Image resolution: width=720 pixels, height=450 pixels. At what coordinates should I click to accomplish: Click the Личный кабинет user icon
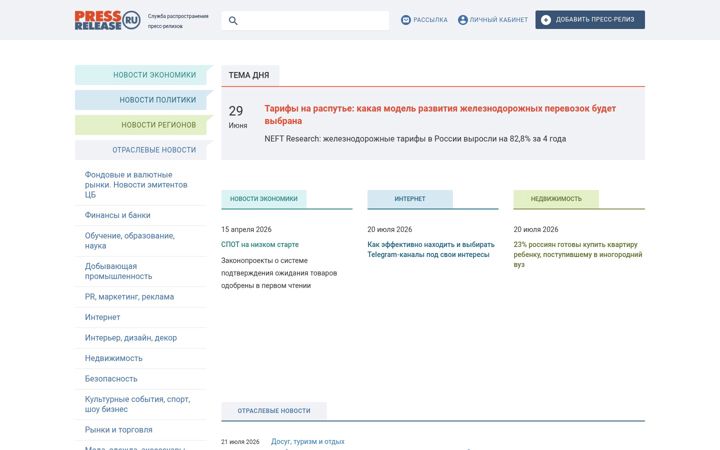[x=462, y=20]
